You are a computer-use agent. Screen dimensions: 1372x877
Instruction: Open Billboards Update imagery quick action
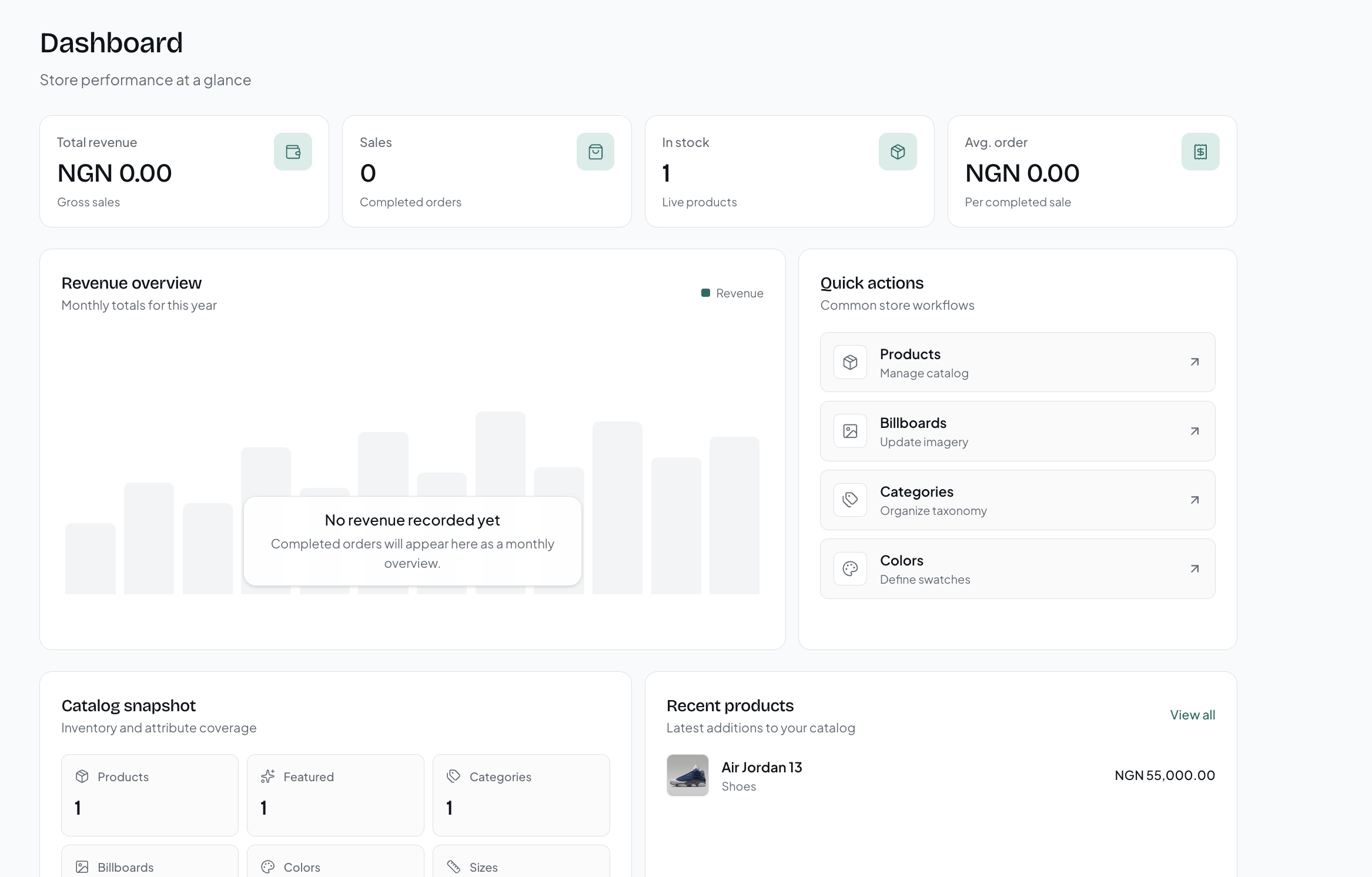1018,431
